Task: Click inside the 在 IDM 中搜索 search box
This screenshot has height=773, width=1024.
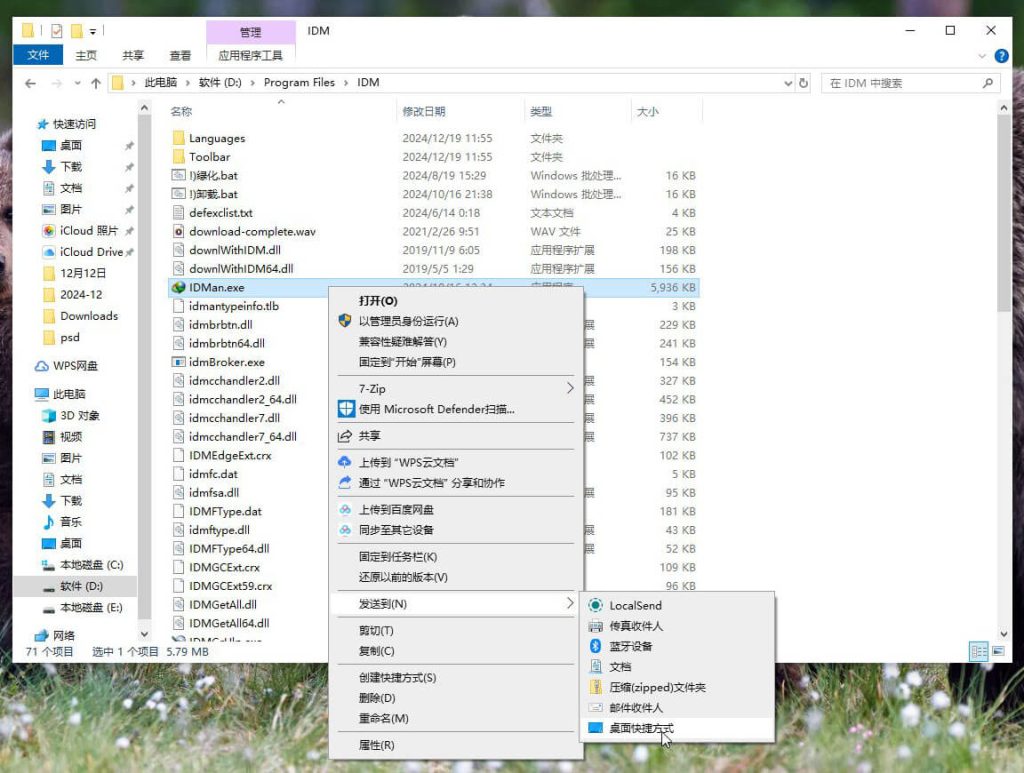Action: (x=905, y=83)
